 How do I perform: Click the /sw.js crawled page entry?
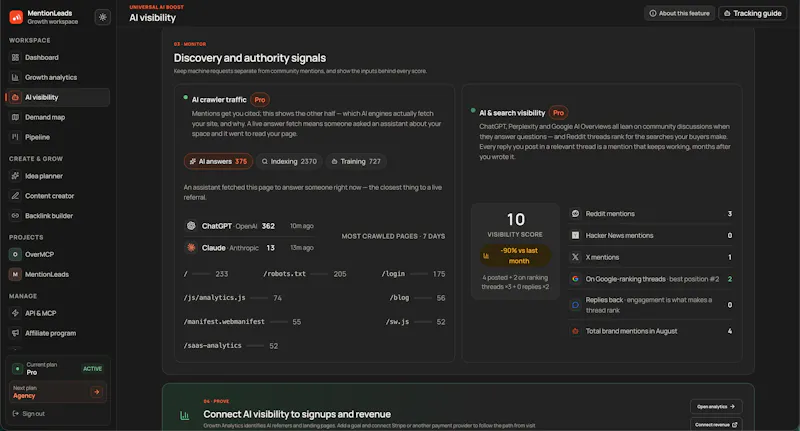415,322
